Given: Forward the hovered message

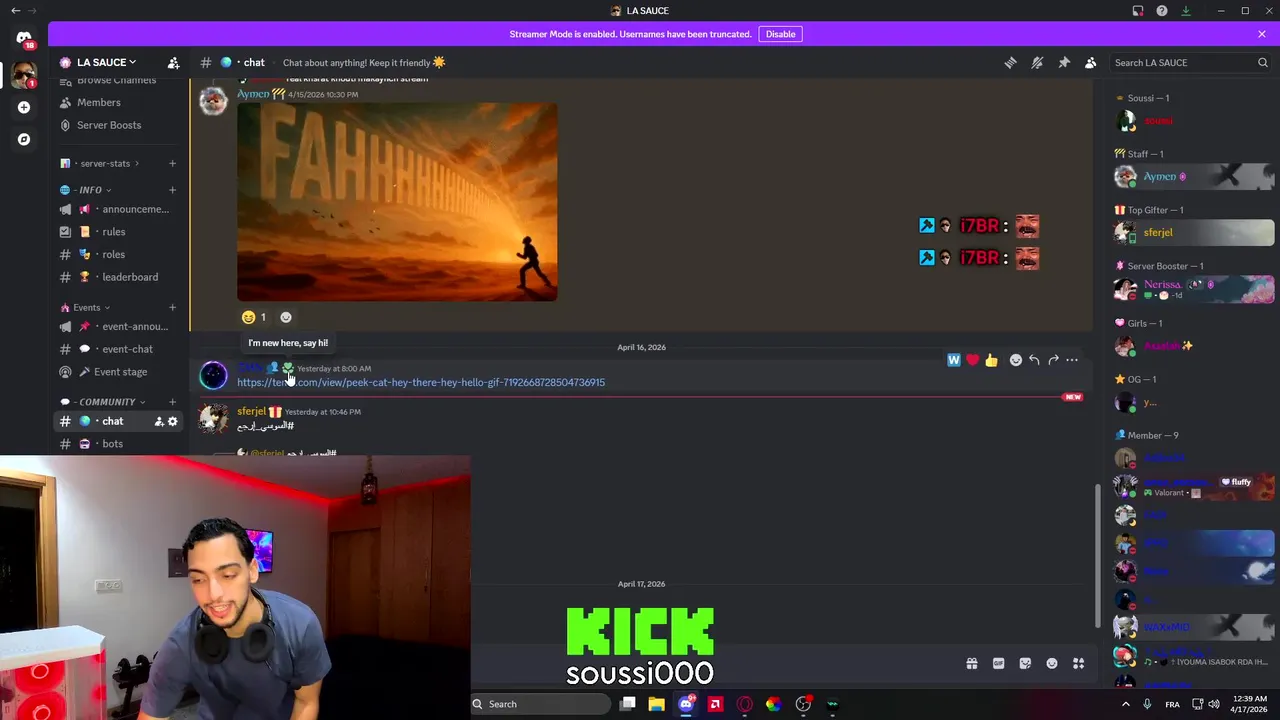Looking at the screenshot, I should click(x=1053, y=360).
